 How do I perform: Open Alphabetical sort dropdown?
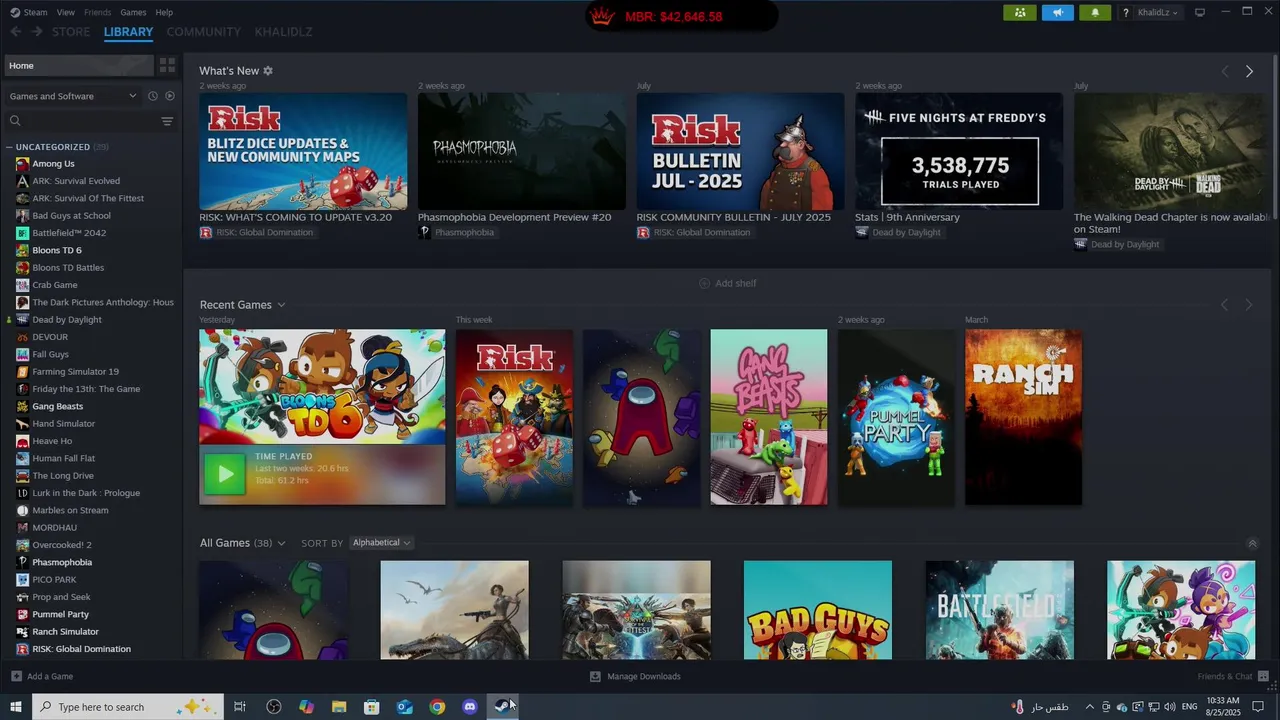click(381, 543)
